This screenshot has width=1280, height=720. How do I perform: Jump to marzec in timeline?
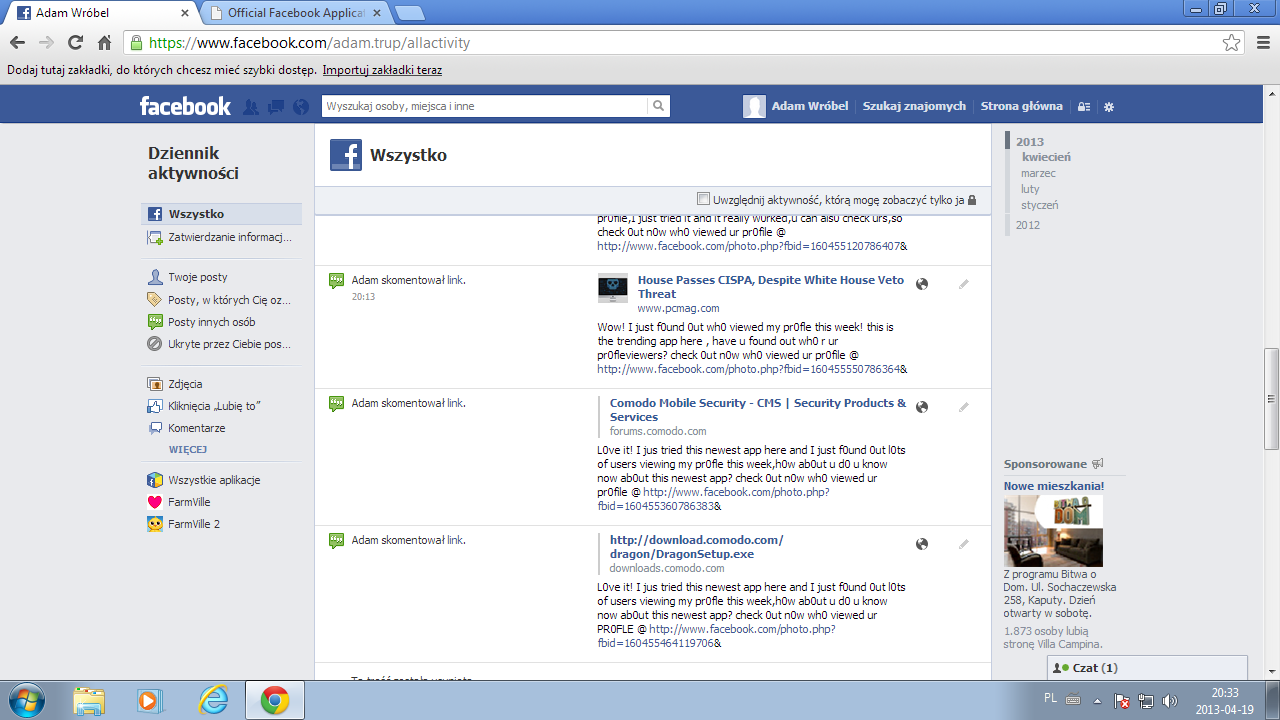tap(1038, 173)
